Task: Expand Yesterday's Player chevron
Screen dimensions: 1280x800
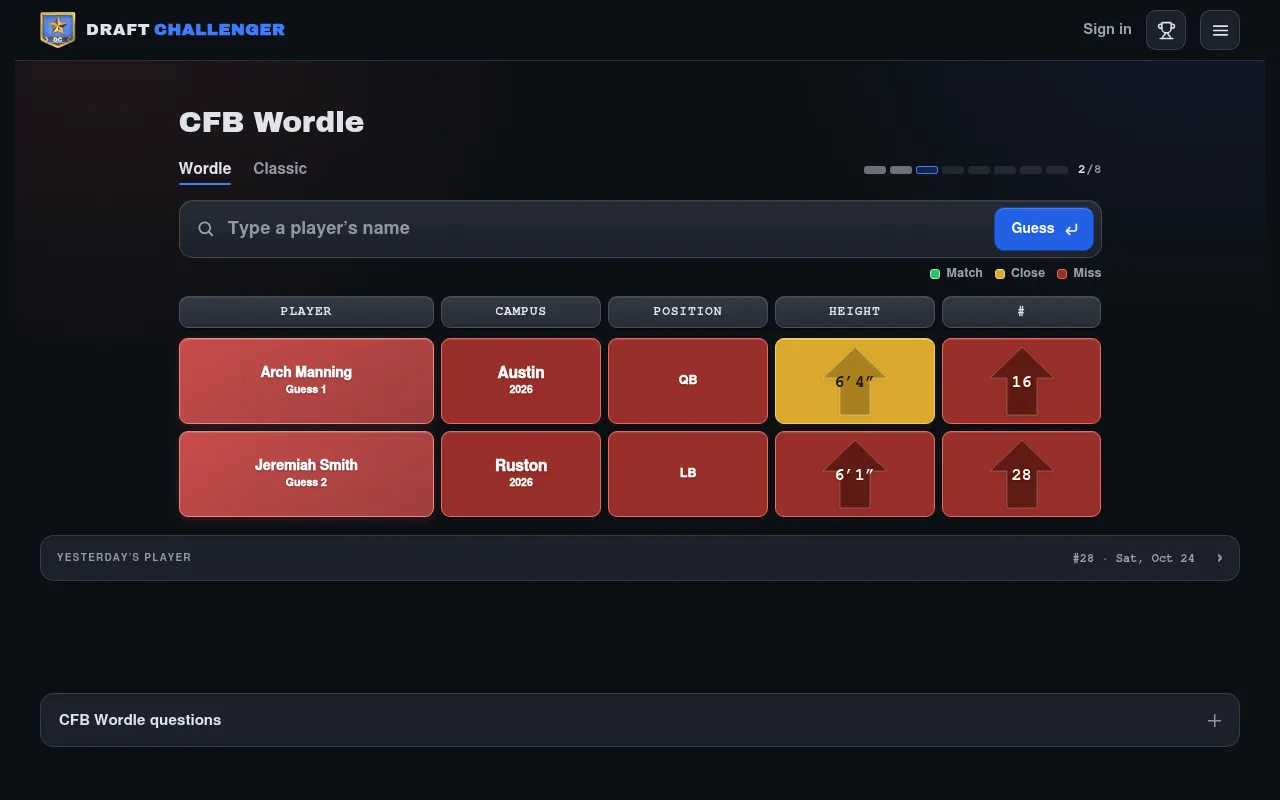Action: pos(1220,558)
